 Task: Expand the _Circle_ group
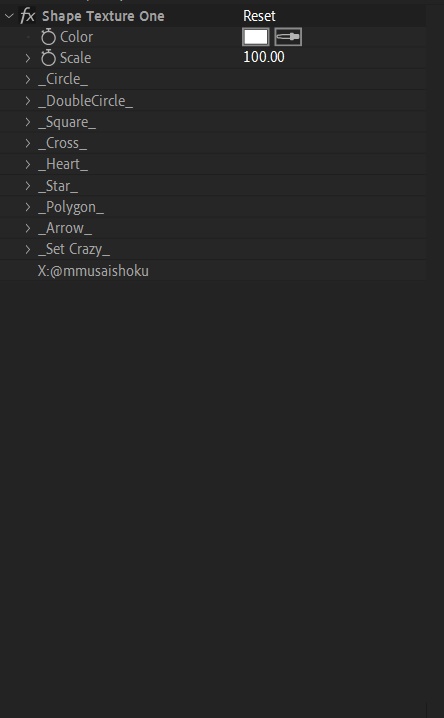(x=28, y=79)
